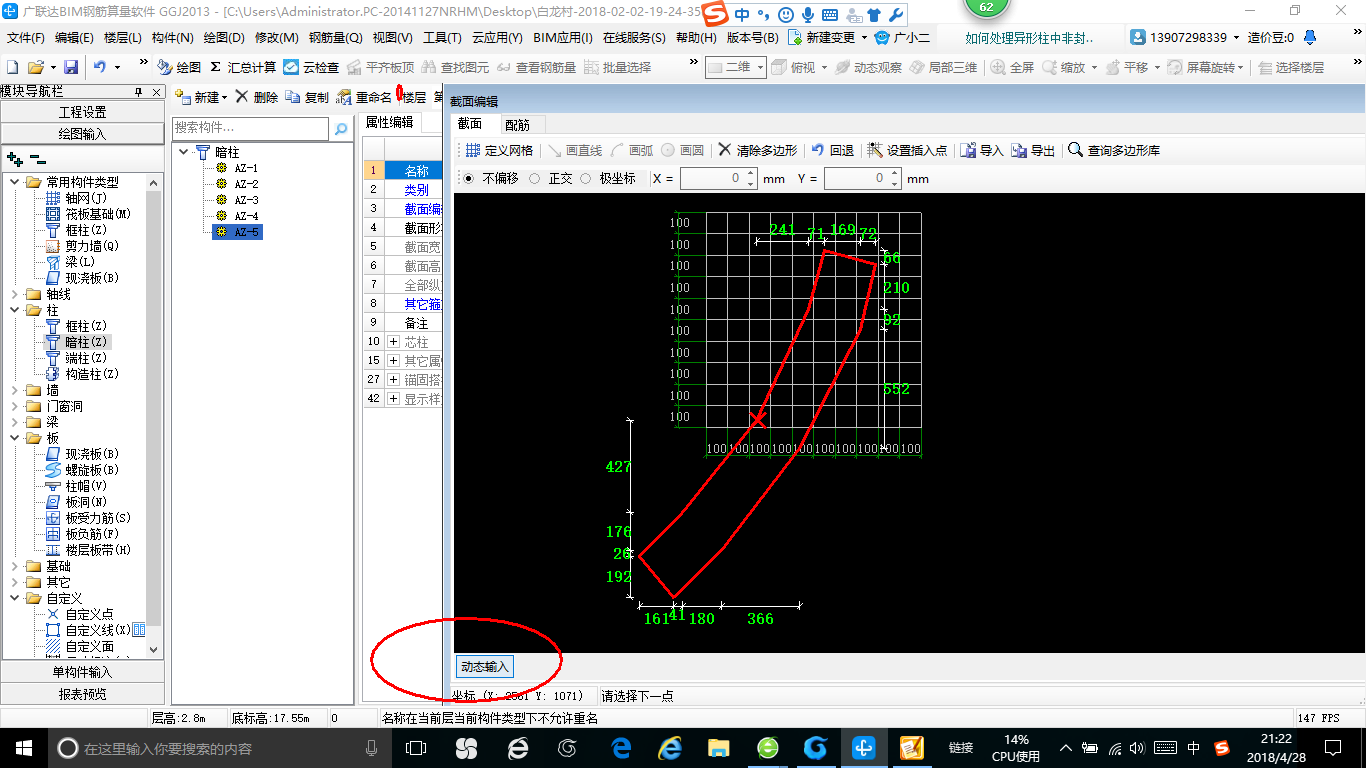Open Task View on taskbar

[x=416, y=748]
